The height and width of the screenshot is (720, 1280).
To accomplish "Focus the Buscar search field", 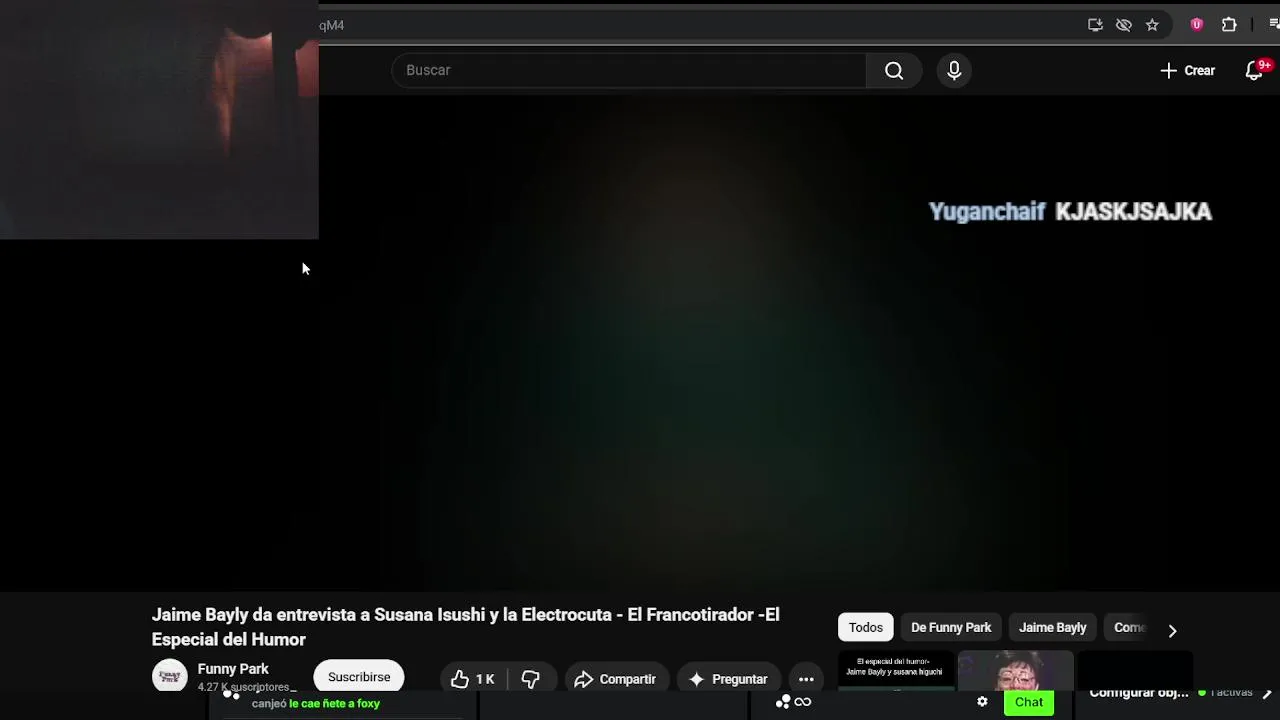I will point(630,70).
